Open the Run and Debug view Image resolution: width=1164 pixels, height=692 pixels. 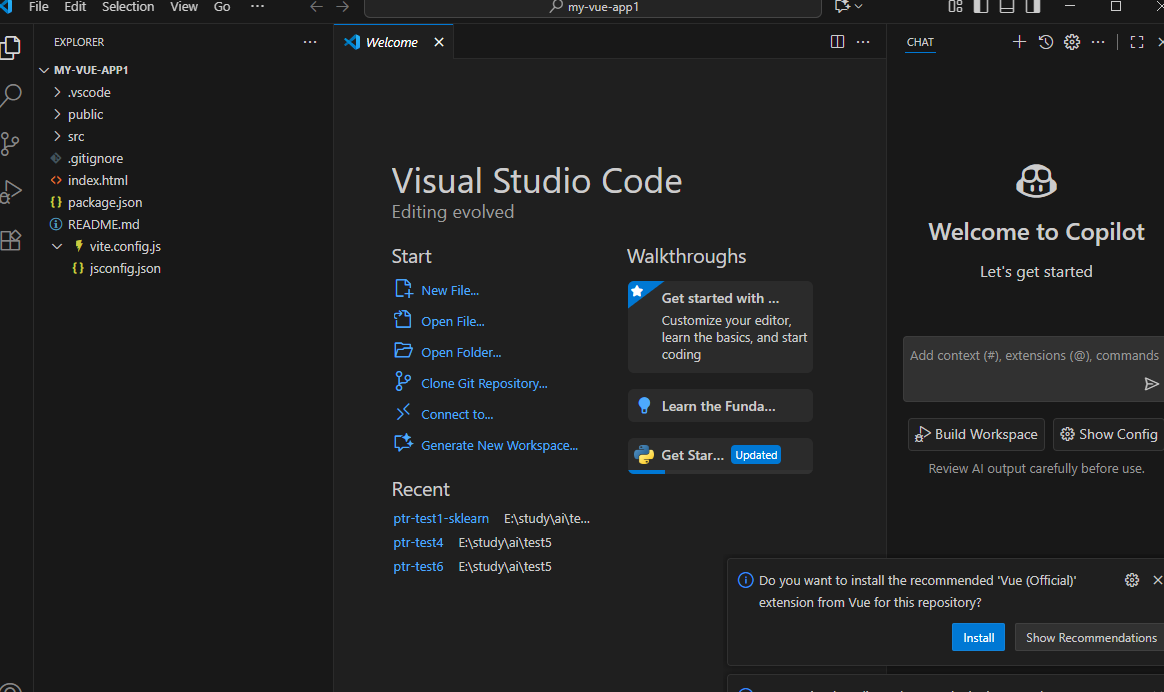click(10, 192)
